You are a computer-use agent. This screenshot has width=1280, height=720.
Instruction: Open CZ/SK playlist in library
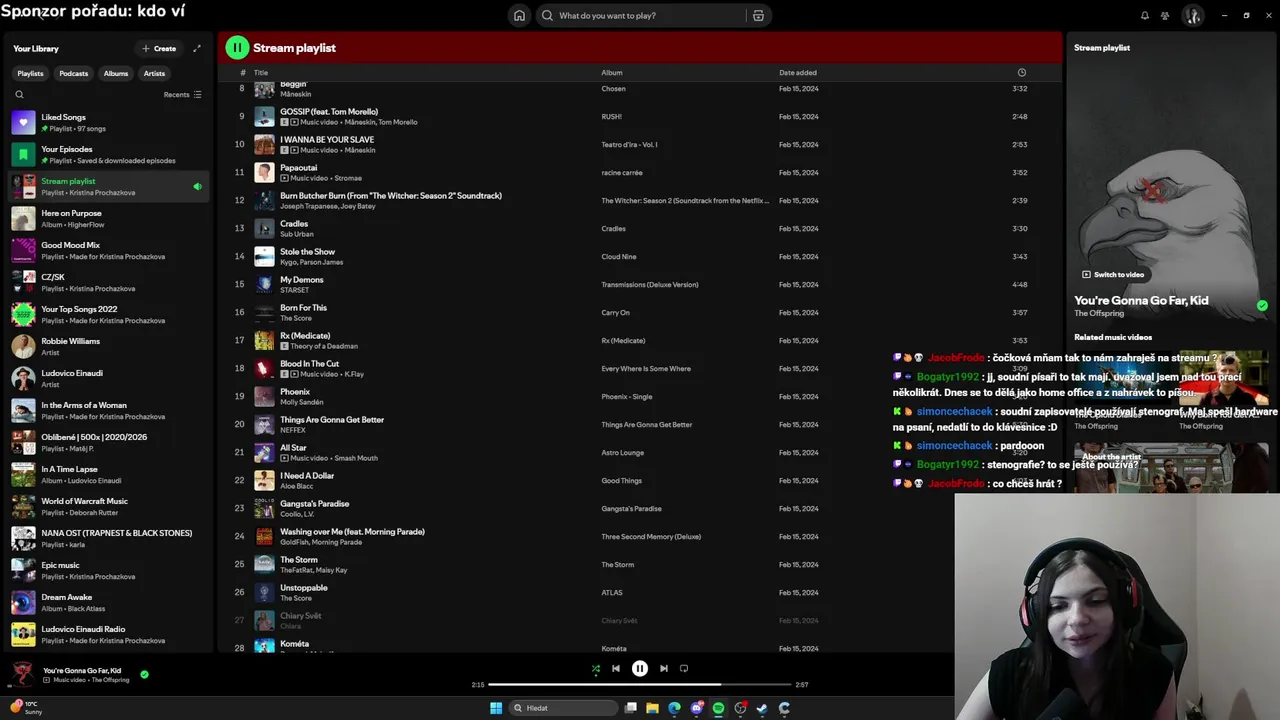click(x=110, y=283)
